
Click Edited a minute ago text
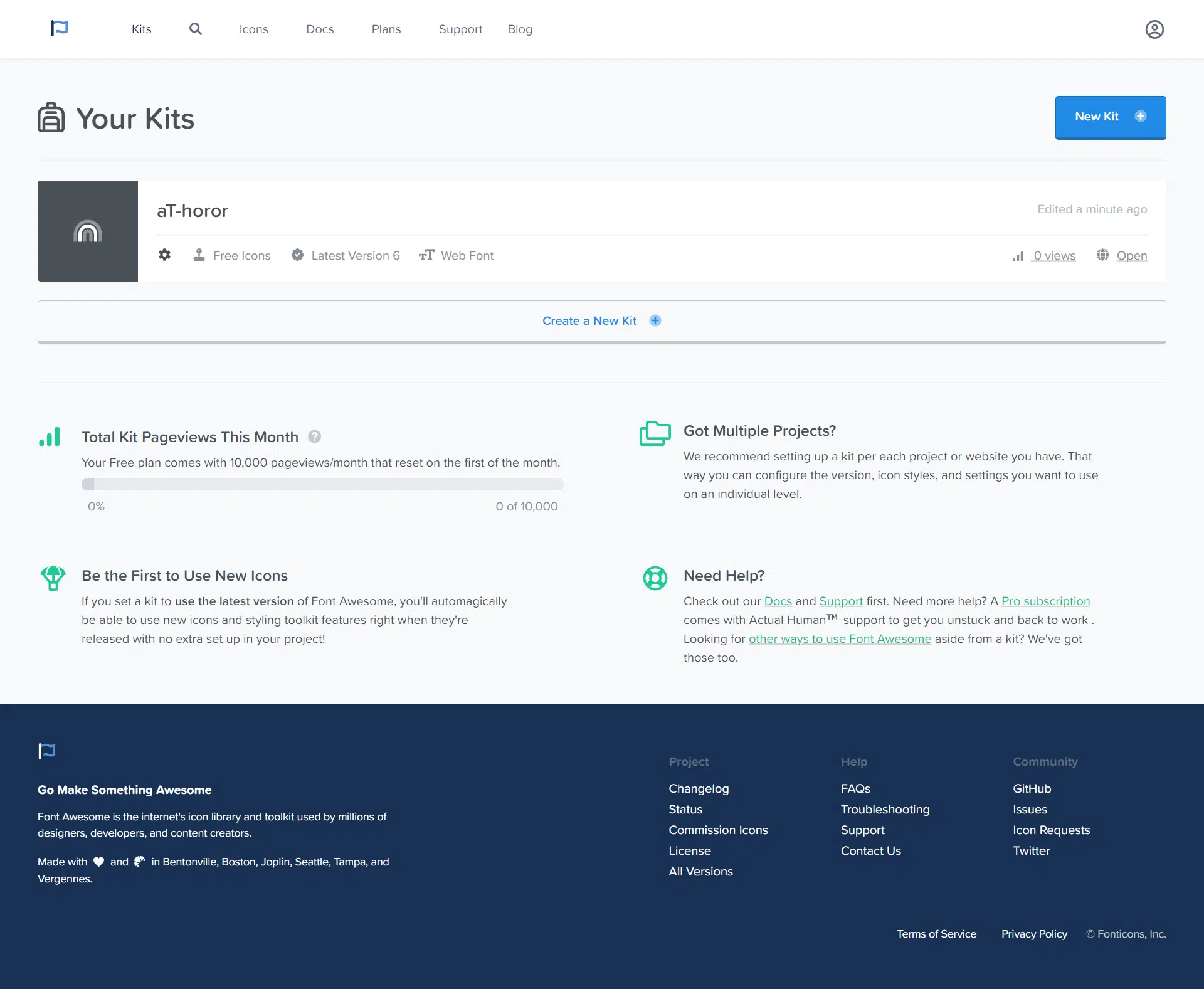(x=1092, y=209)
